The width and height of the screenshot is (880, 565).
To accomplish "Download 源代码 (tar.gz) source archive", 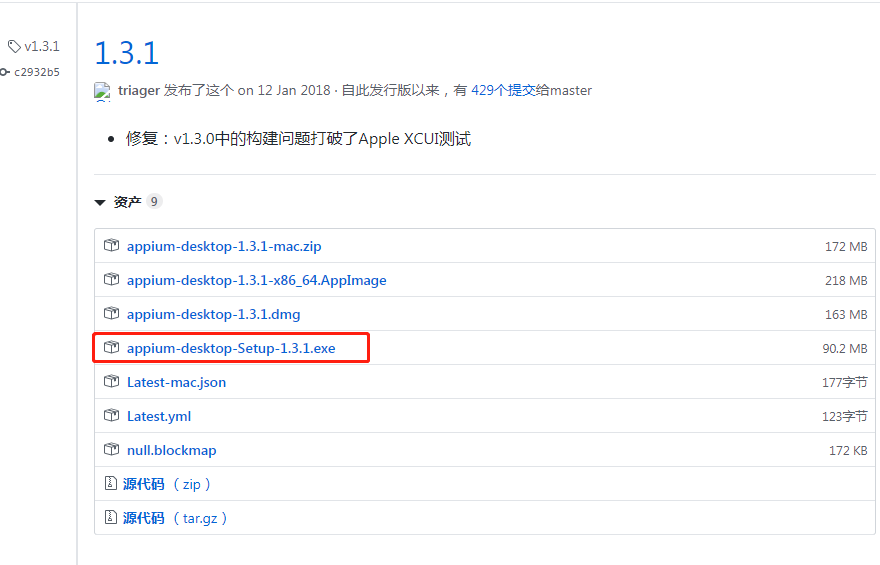I will [x=175, y=518].
